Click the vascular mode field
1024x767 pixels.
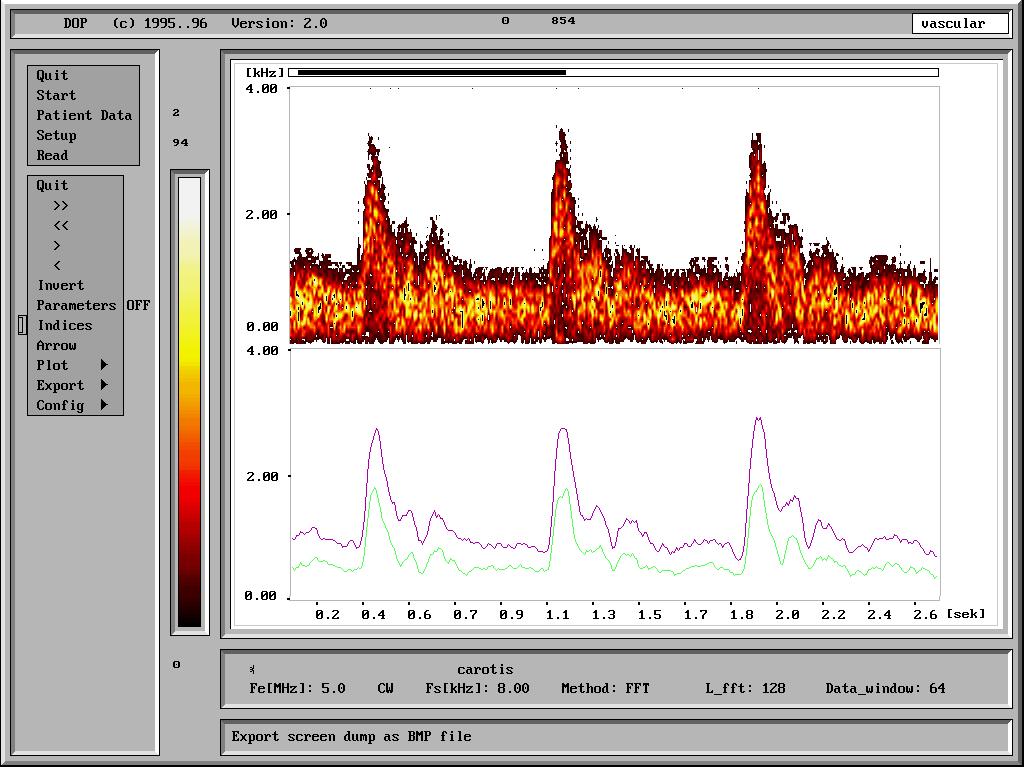(x=960, y=24)
